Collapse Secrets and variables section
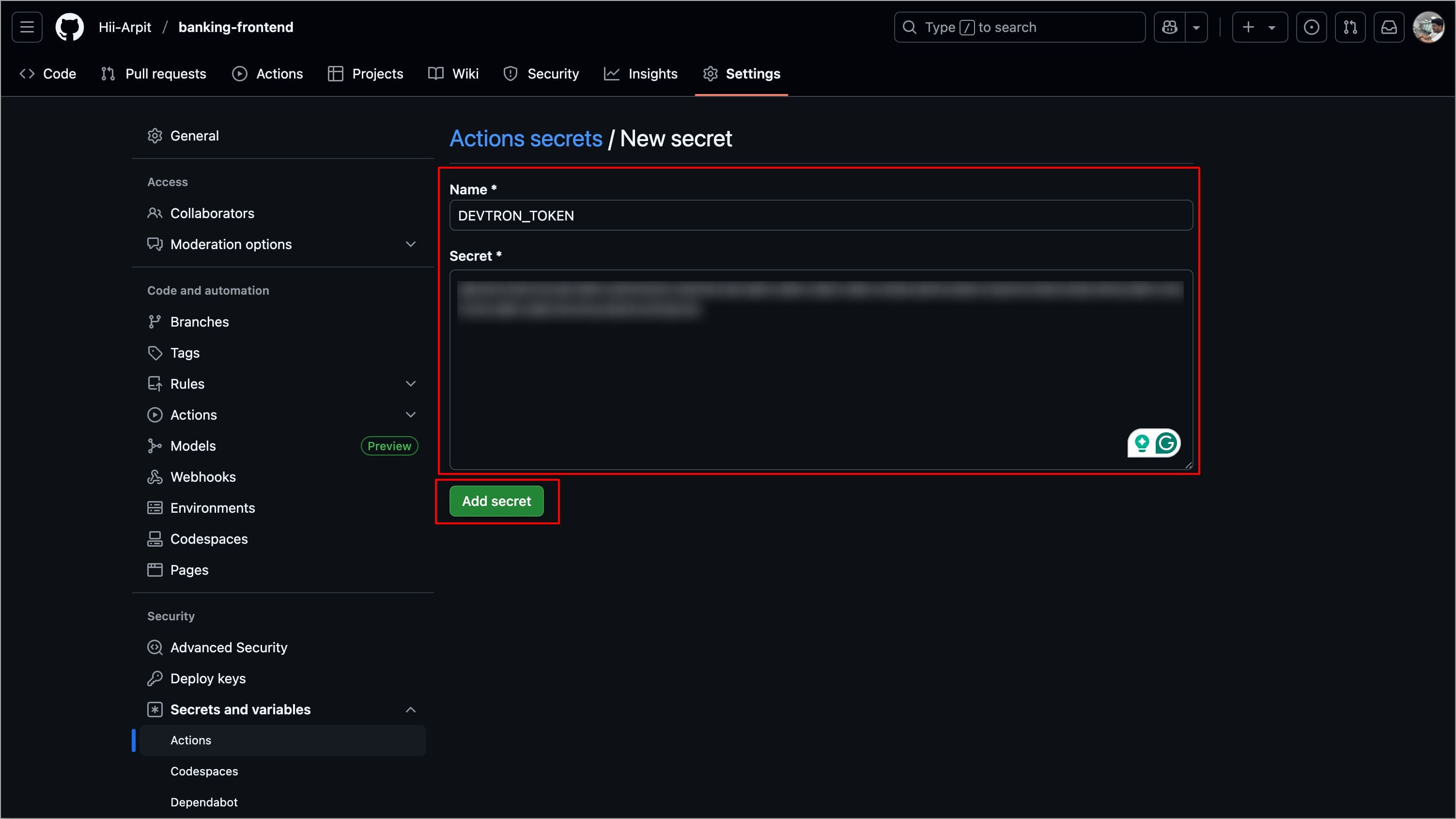 (410, 710)
